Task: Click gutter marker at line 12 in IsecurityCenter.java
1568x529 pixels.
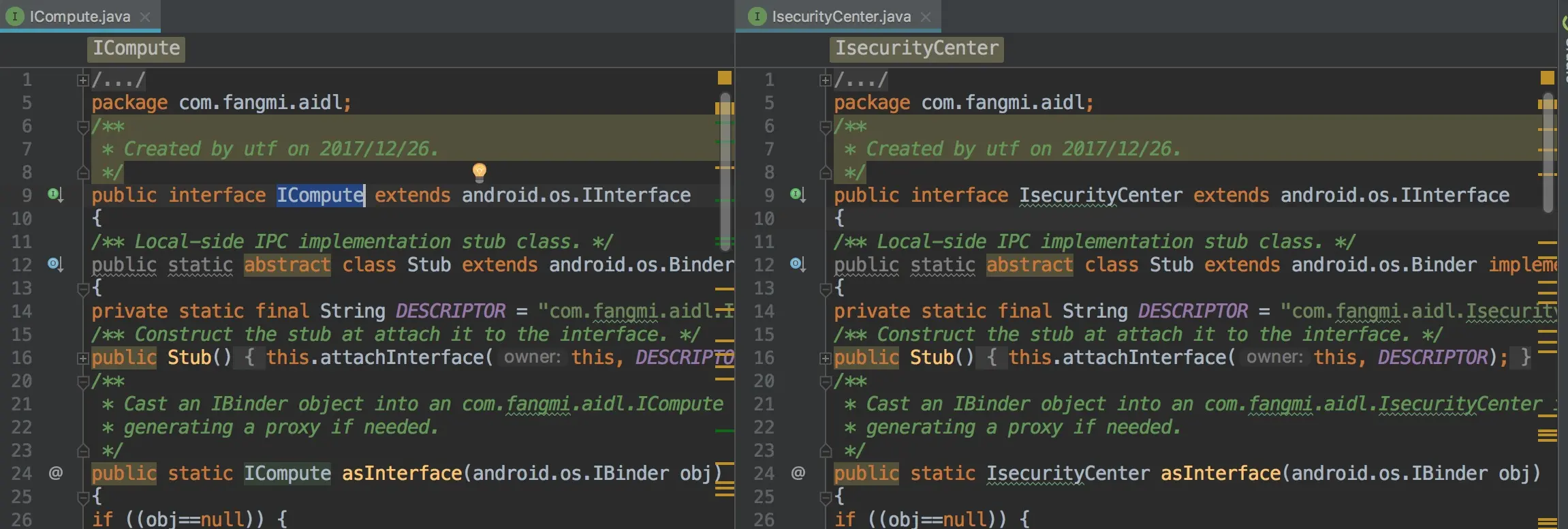Action: coord(798,264)
